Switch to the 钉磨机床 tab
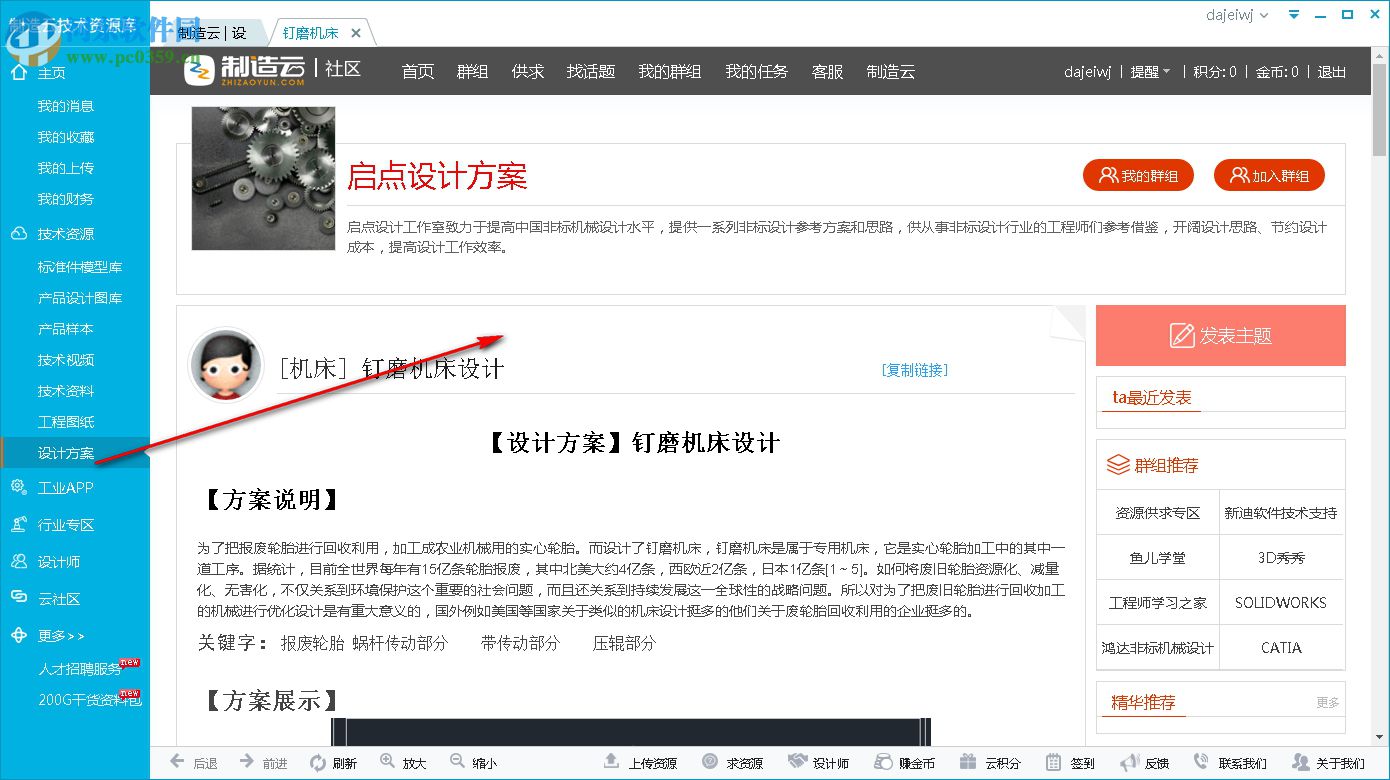1390x780 pixels. pos(313,31)
